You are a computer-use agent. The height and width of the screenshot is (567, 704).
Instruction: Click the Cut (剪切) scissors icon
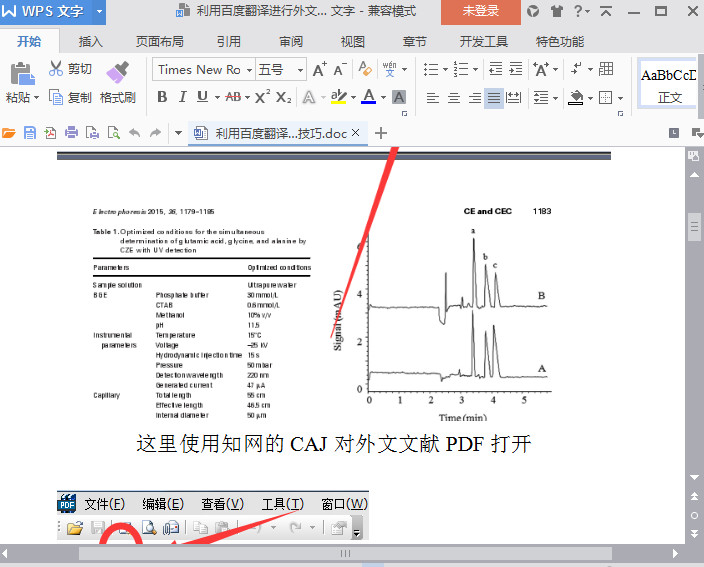tap(56, 69)
